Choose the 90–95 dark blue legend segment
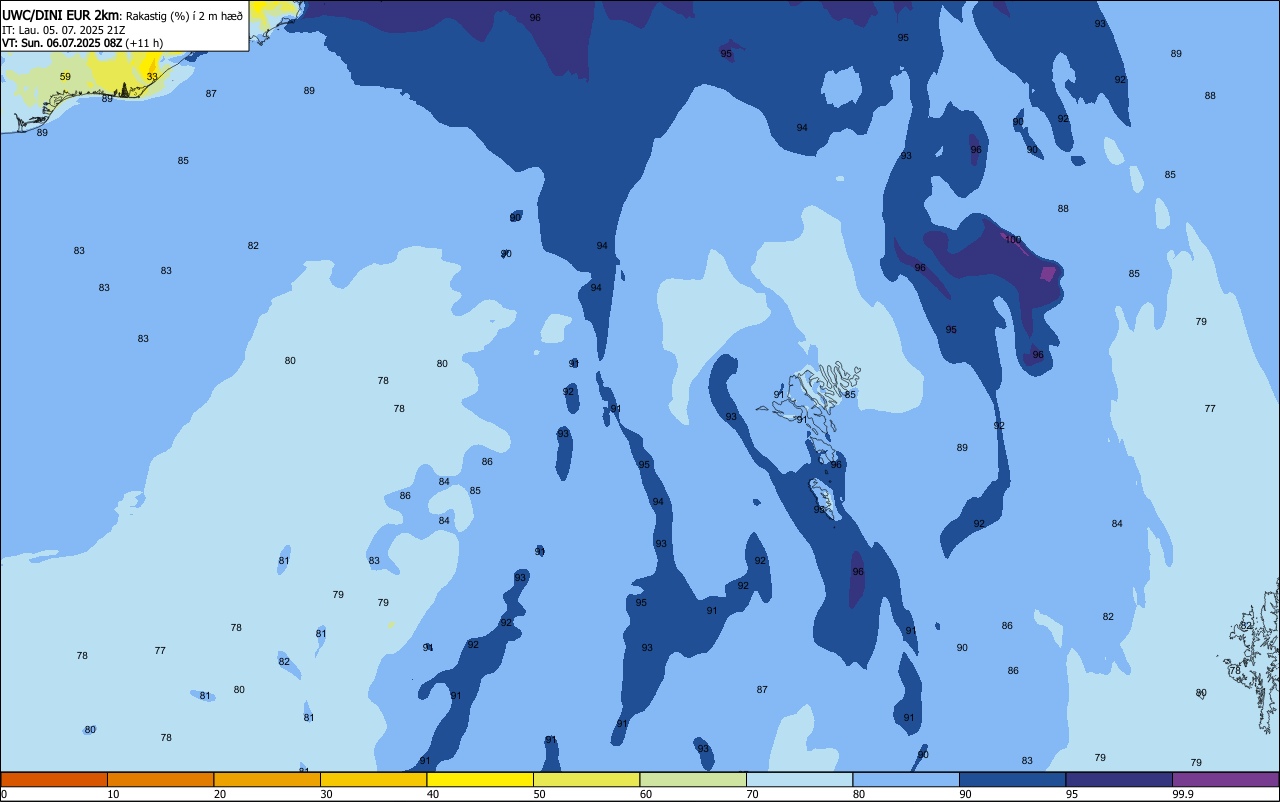The width and height of the screenshot is (1280, 802). (1012, 779)
